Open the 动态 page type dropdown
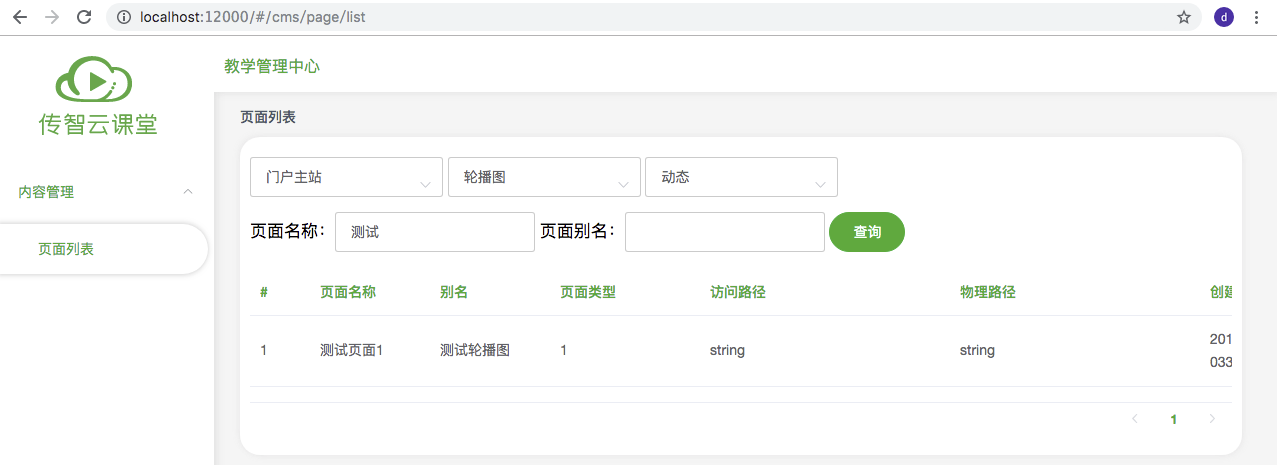 coord(741,178)
